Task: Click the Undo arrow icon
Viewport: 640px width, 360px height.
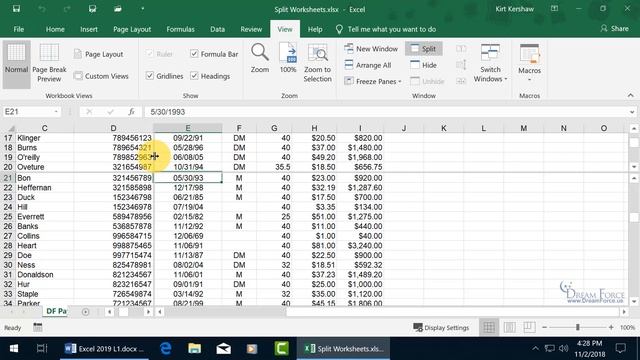Action: tap(42, 9)
